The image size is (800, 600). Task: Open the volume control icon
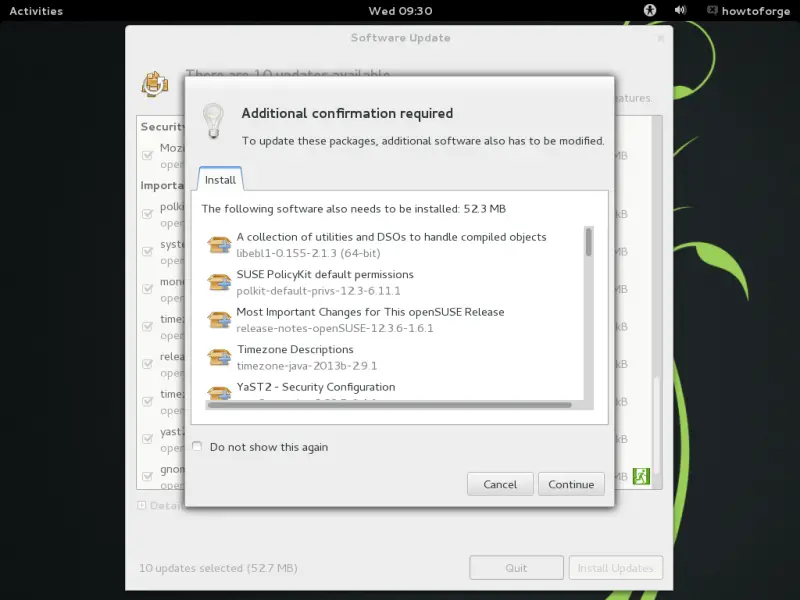[680, 10]
